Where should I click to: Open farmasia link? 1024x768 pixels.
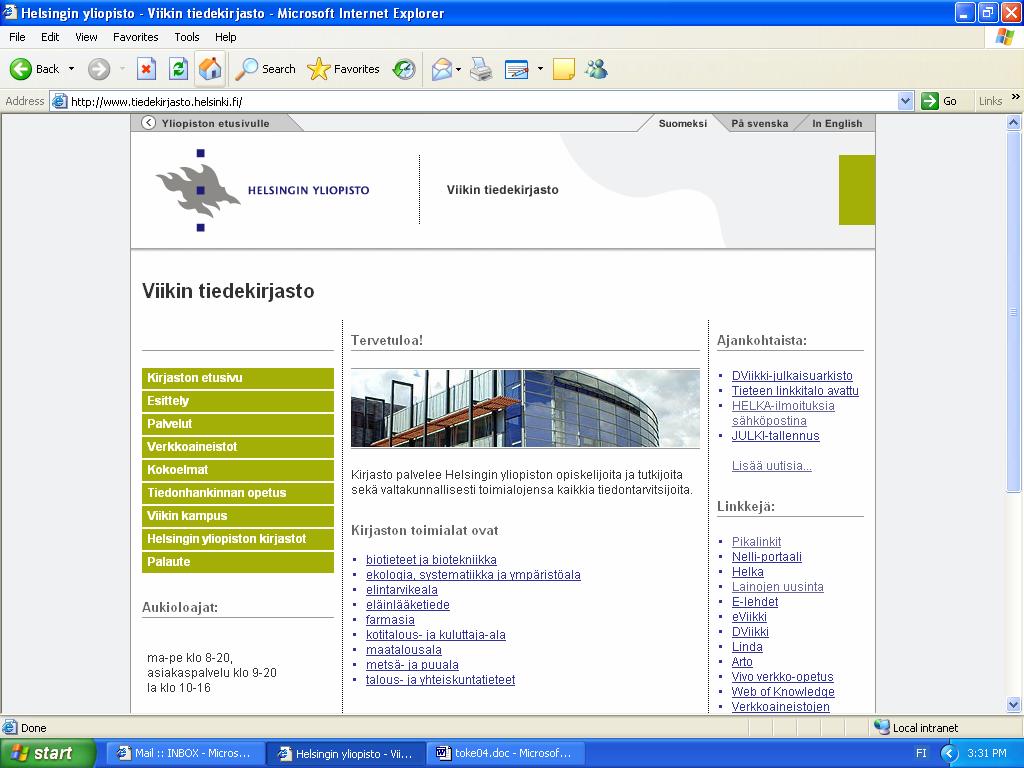pos(390,620)
